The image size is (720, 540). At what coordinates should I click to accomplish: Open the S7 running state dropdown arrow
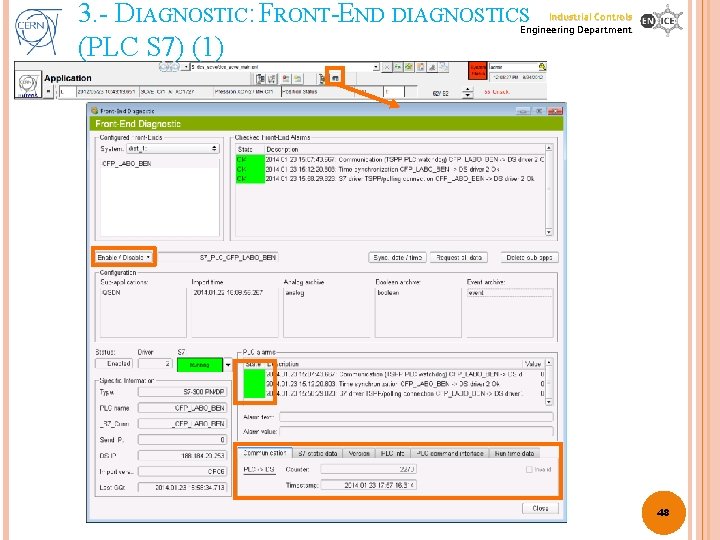pyautogui.click(x=228, y=365)
